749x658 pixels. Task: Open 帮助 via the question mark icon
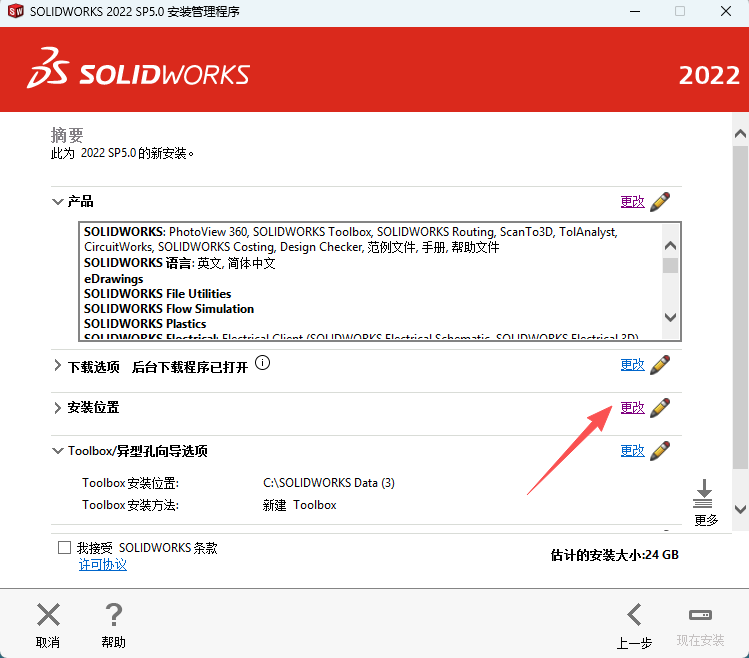tap(114, 615)
